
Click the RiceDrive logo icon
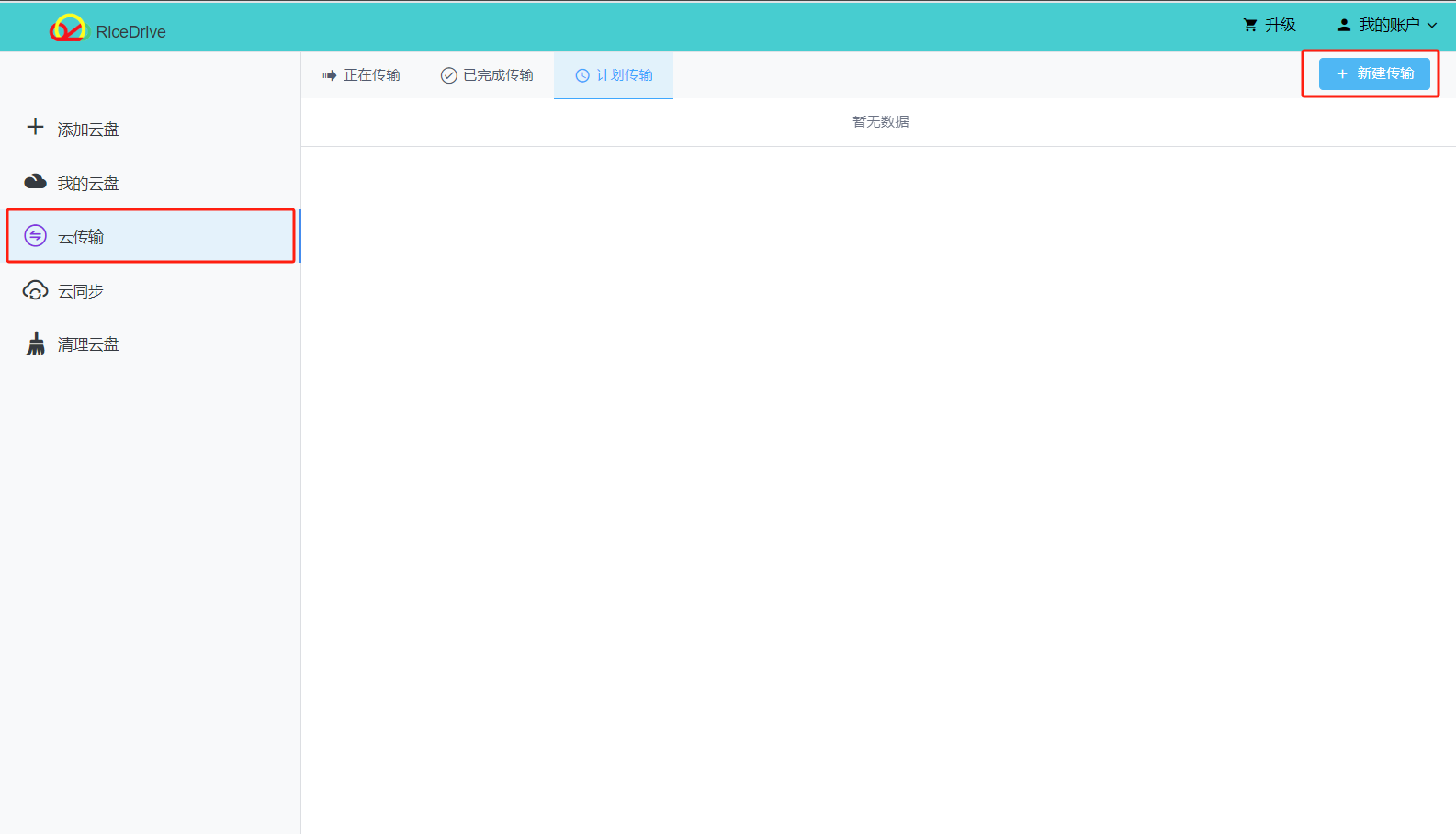(68, 28)
